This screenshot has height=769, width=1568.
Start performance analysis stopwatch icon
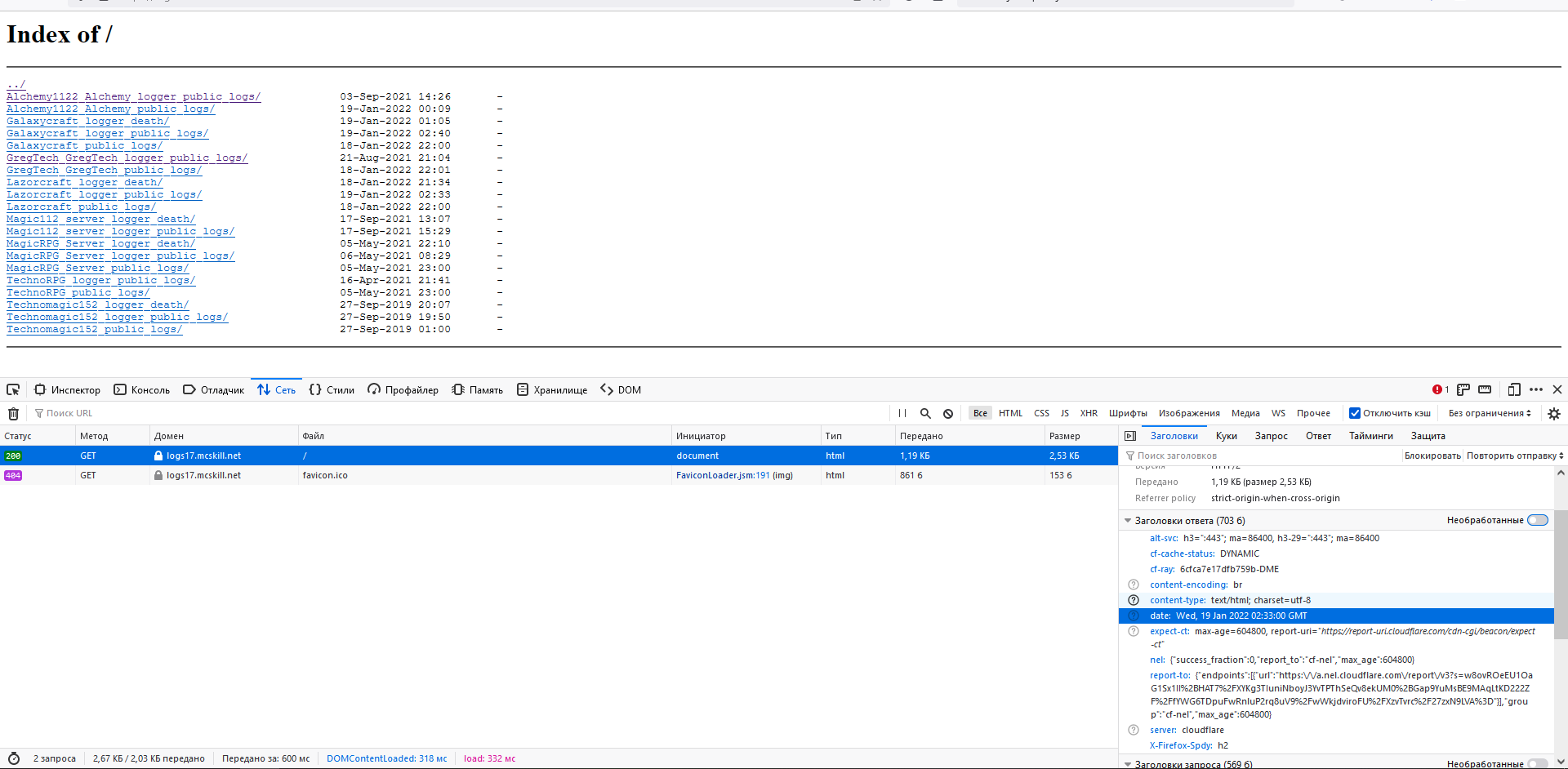pos(14,758)
